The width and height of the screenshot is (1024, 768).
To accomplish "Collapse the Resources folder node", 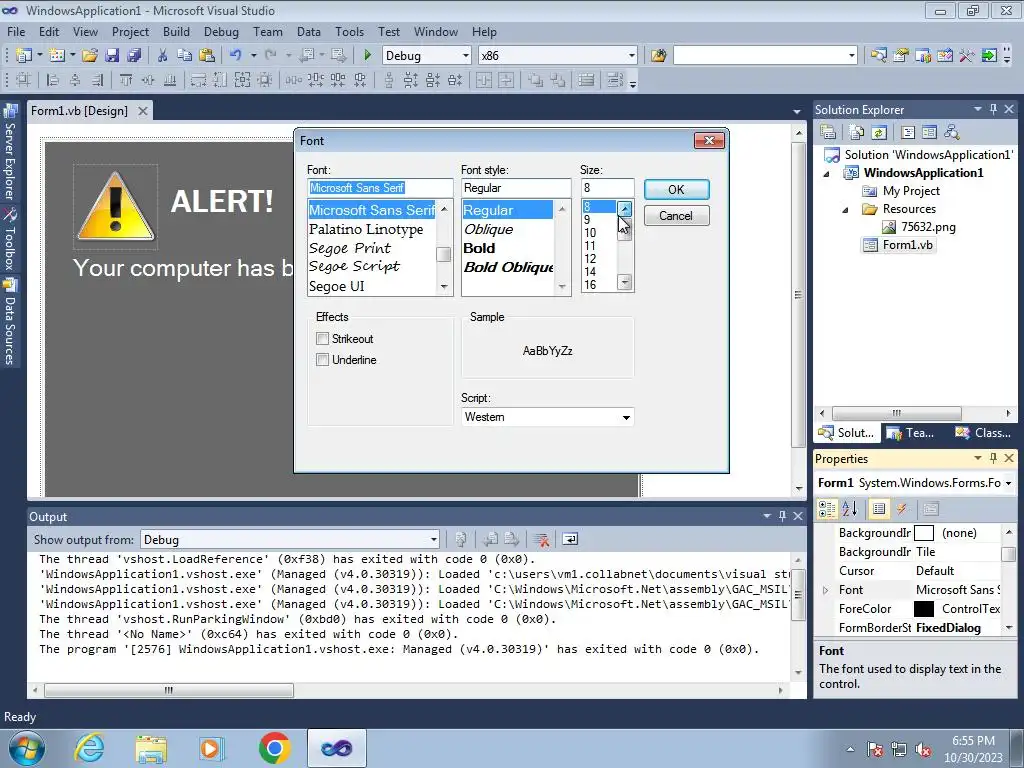I will pyautogui.click(x=845, y=210).
